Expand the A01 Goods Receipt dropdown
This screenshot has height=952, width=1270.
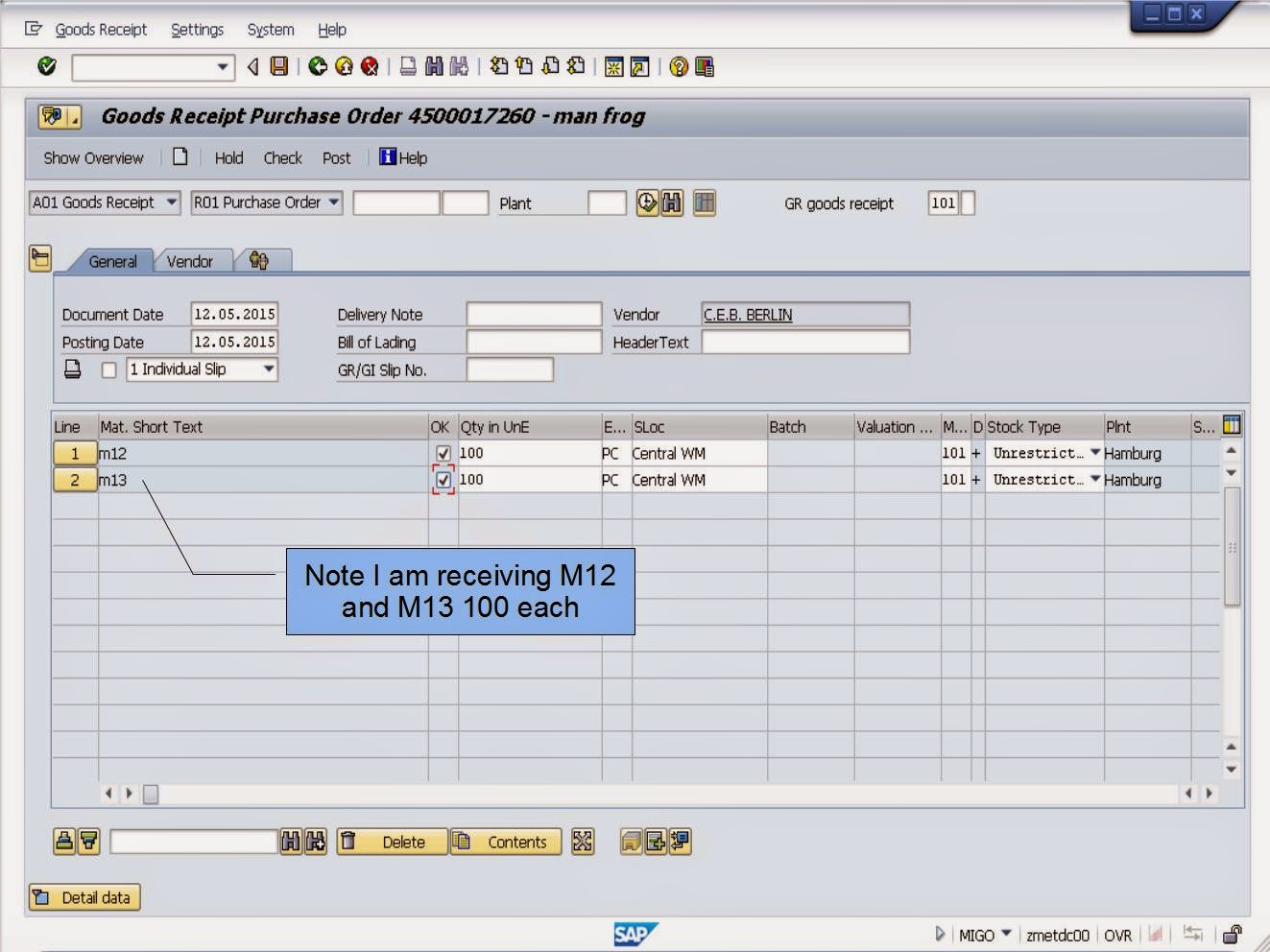point(173,202)
